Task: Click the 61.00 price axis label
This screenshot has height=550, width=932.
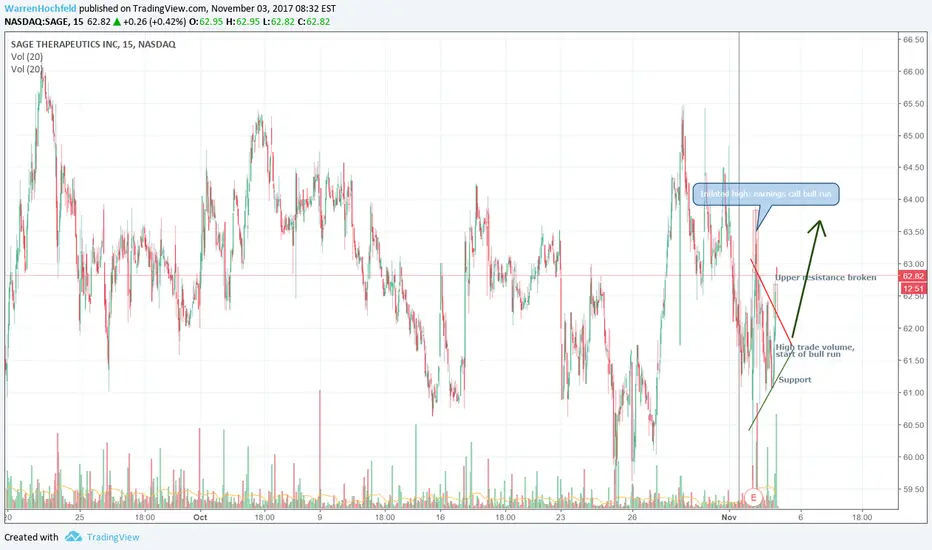Action: click(x=914, y=392)
